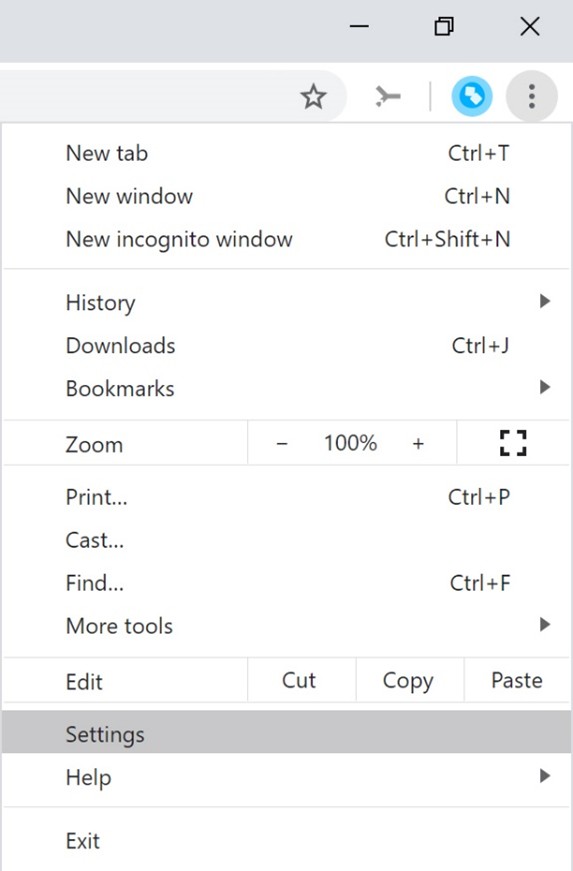The height and width of the screenshot is (871, 573).
Task: Decrease zoom with the minus button
Action: tap(282, 443)
